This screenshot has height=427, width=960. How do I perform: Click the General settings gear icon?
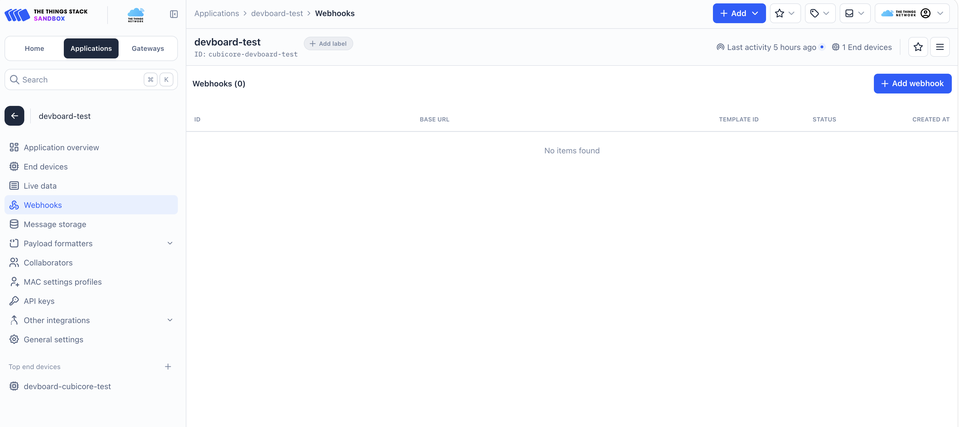click(x=14, y=339)
